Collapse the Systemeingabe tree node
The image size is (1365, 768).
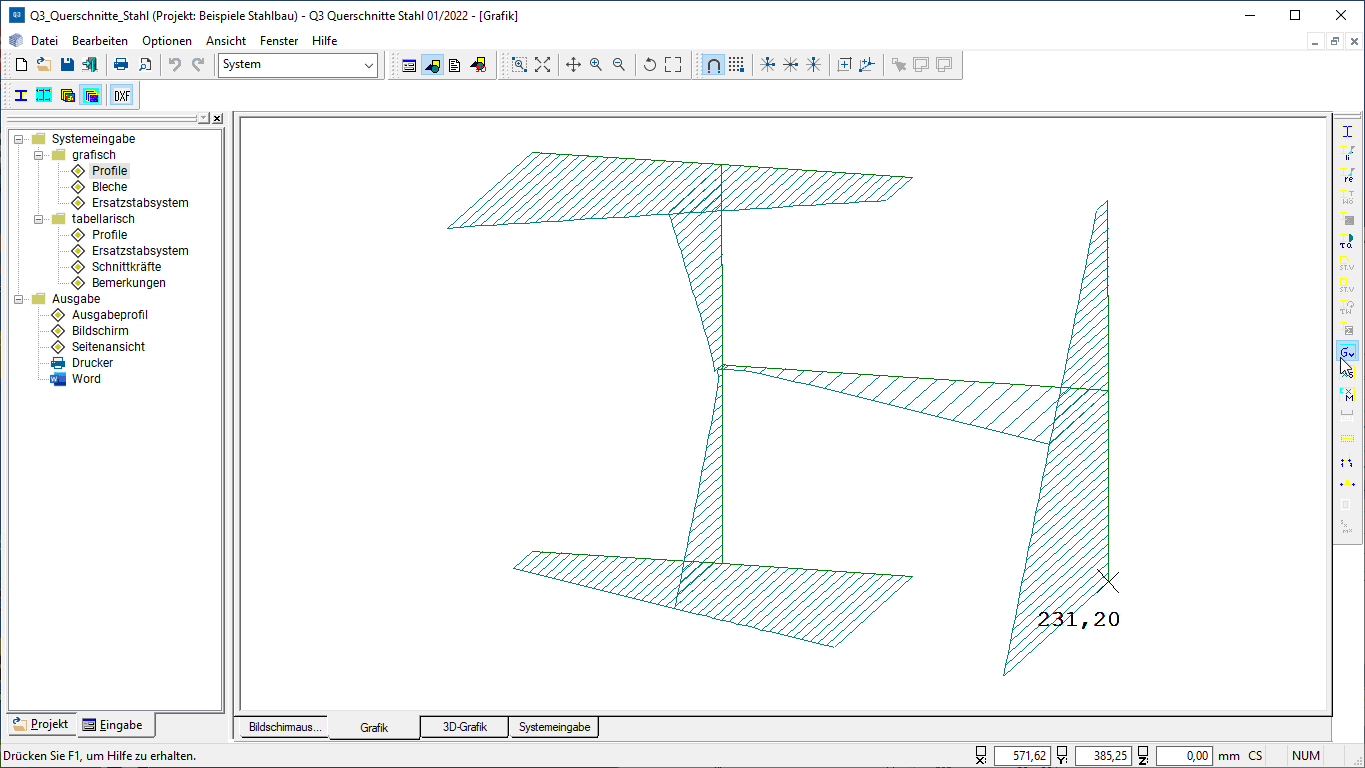(19, 139)
